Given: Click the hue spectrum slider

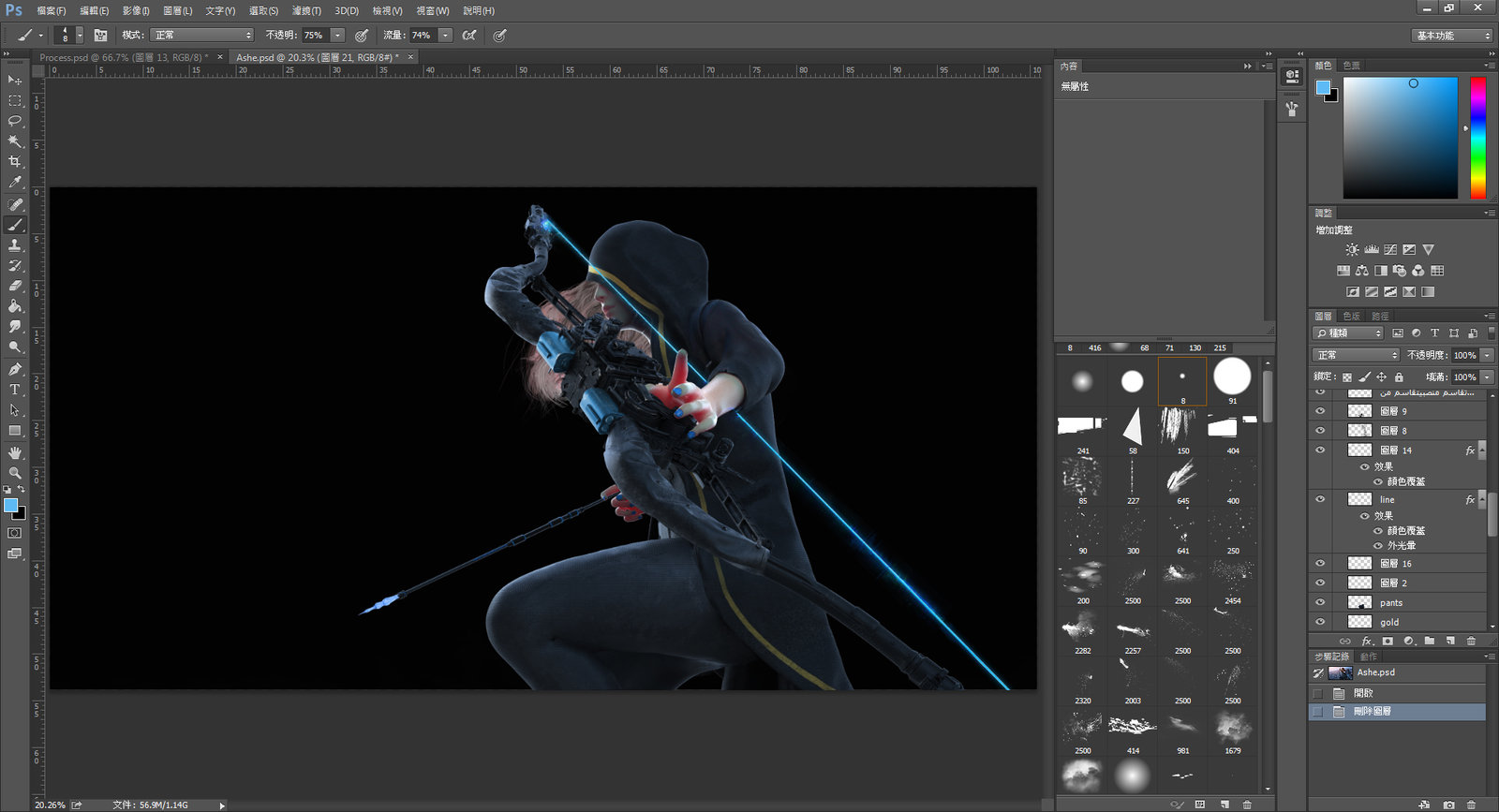Looking at the screenshot, I should [x=1477, y=138].
